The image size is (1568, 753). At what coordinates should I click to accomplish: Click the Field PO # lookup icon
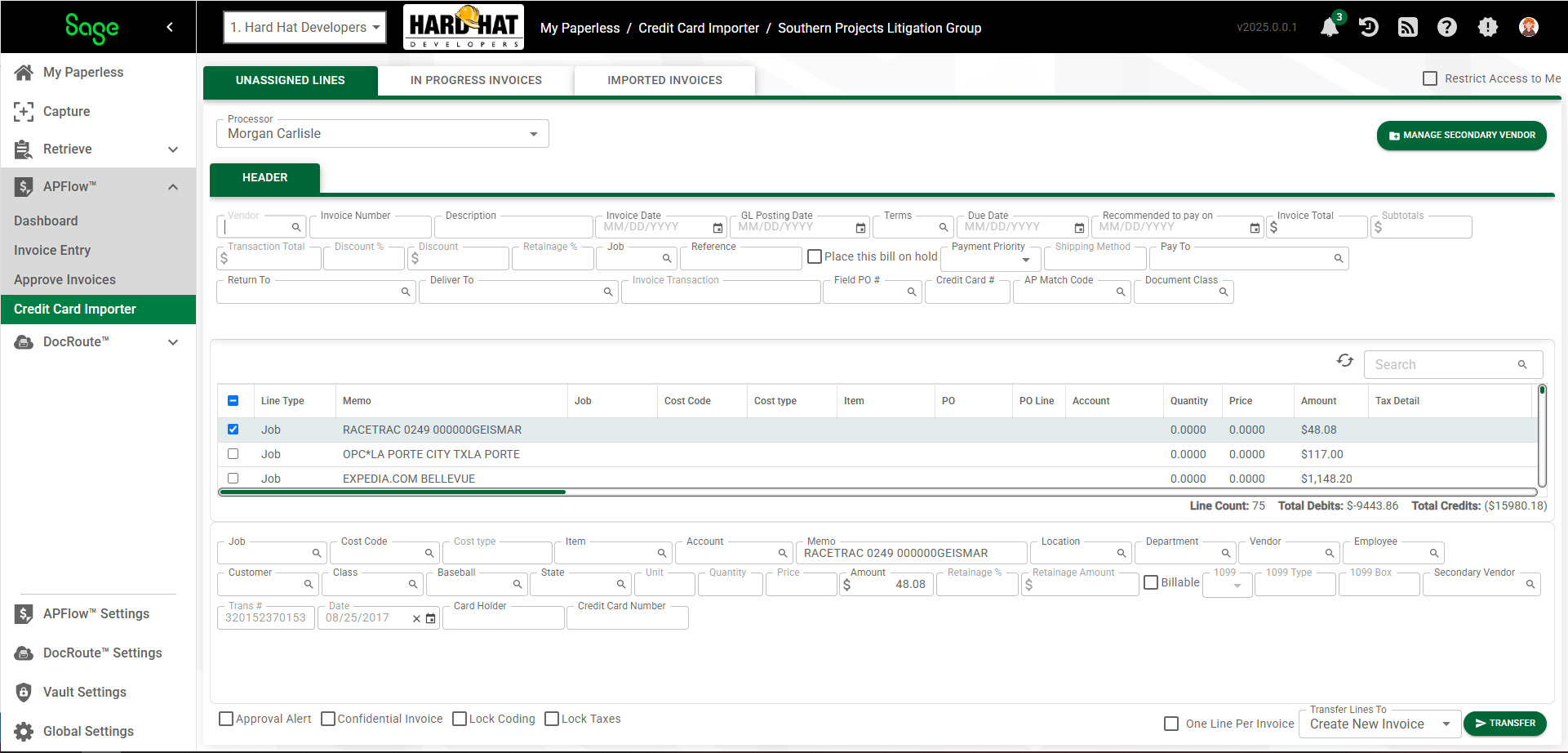point(912,292)
